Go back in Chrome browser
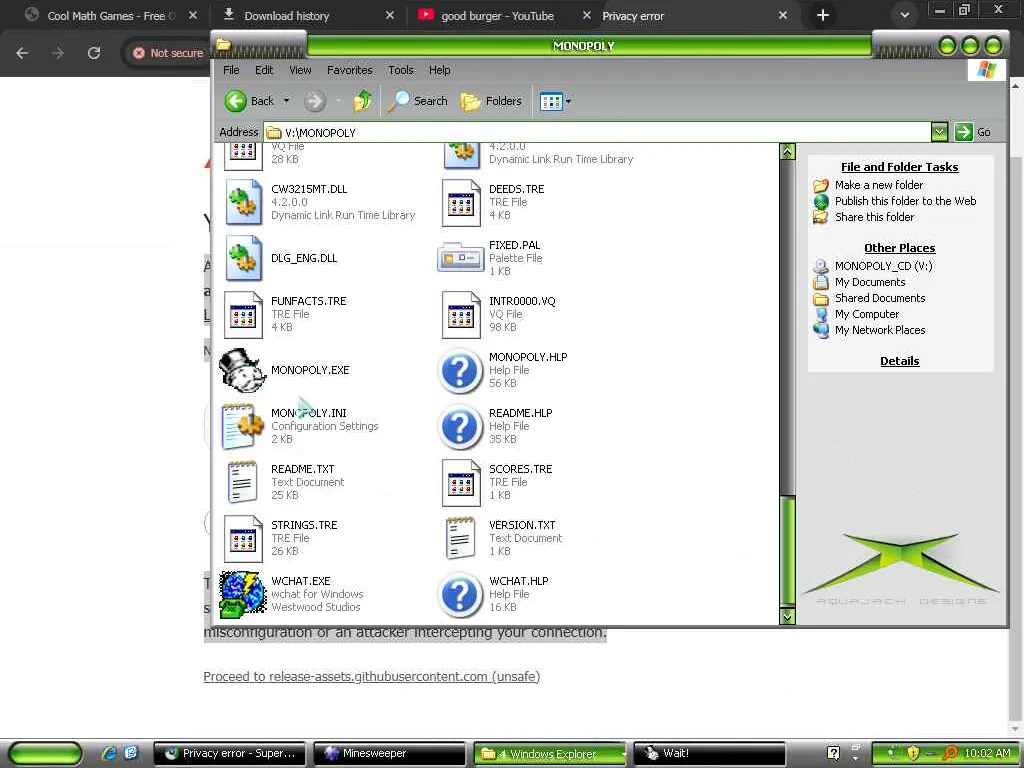The width and height of the screenshot is (1024, 768). [22, 53]
